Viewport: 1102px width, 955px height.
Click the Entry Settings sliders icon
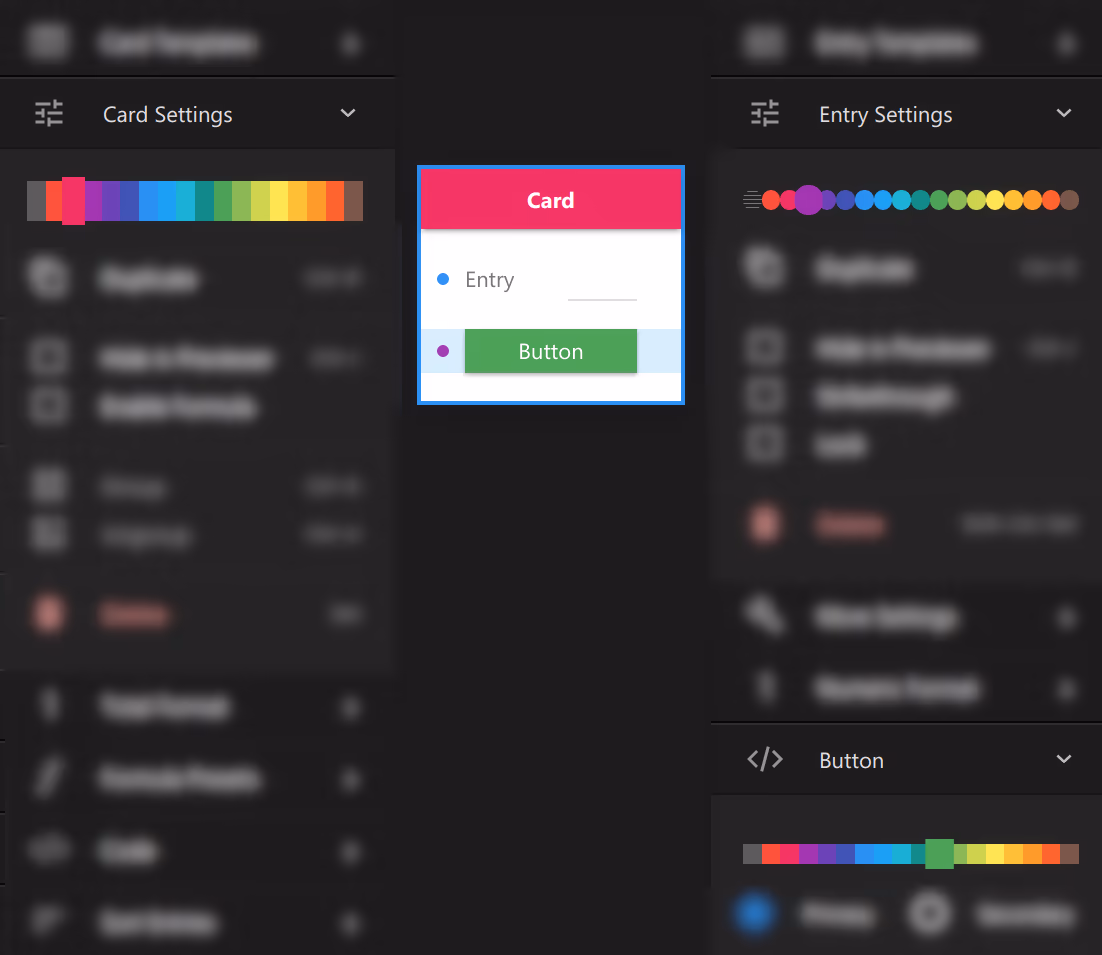tap(764, 113)
